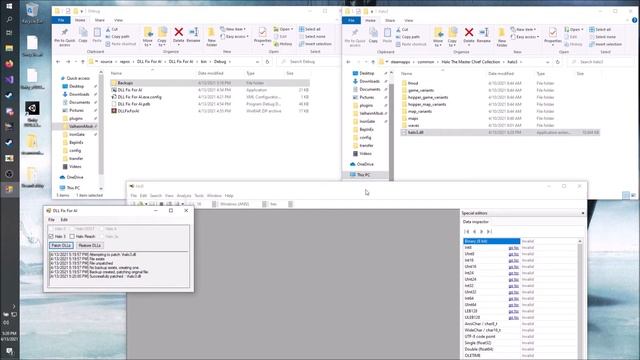The image size is (640, 360).
Task: Open Easy access dropdown in Debug ribbon
Action: click(235, 36)
